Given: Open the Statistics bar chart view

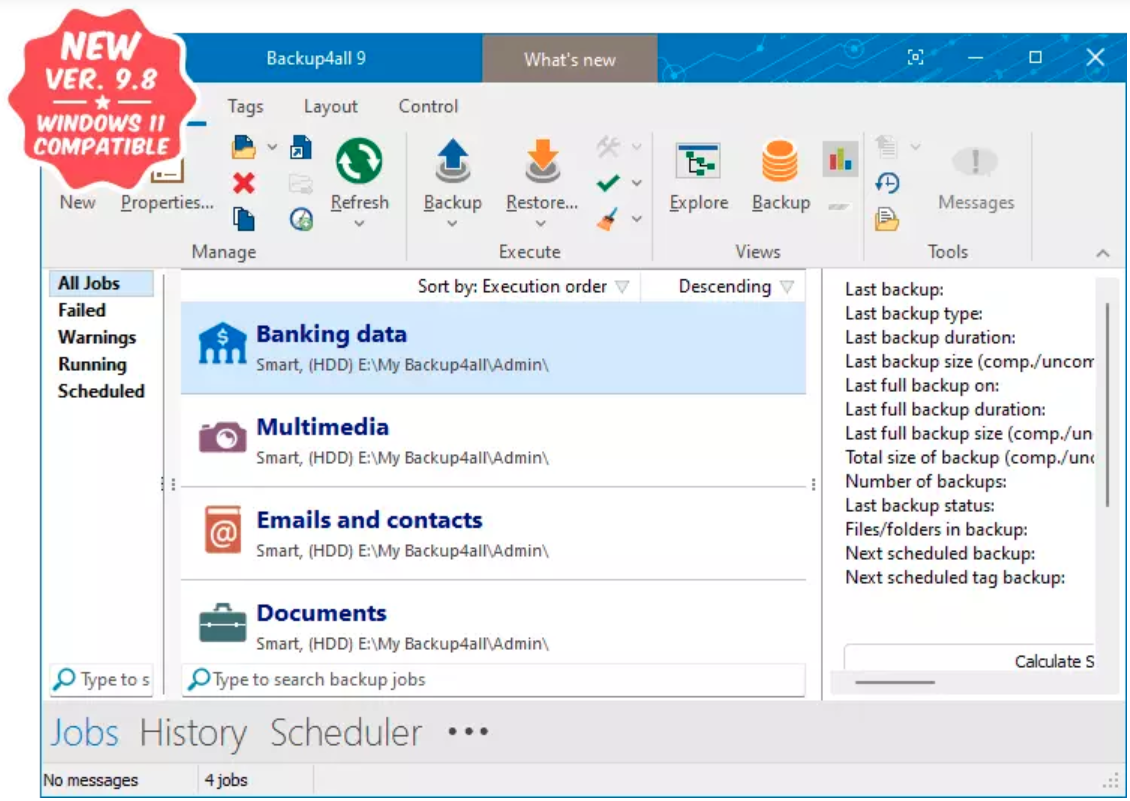Looking at the screenshot, I should [840, 158].
